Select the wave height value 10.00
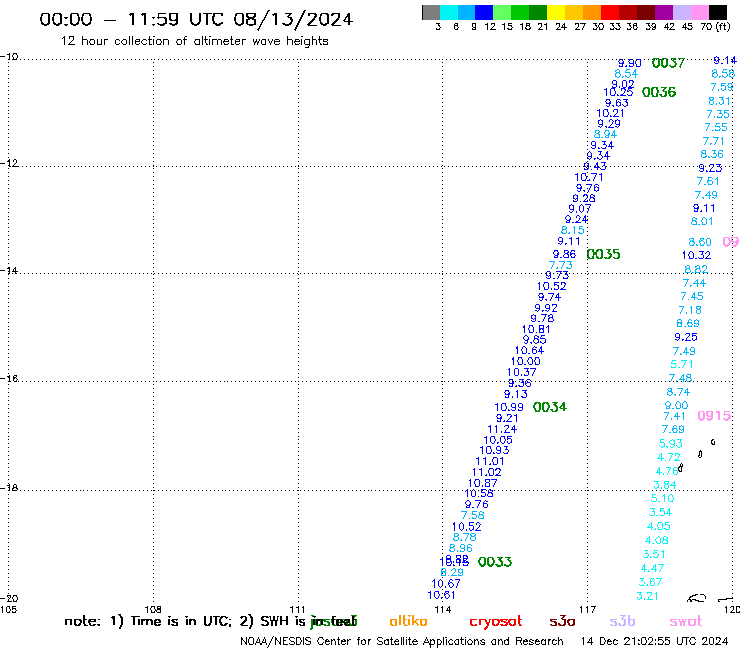The height and width of the screenshot is (650, 740). pos(526,362)
